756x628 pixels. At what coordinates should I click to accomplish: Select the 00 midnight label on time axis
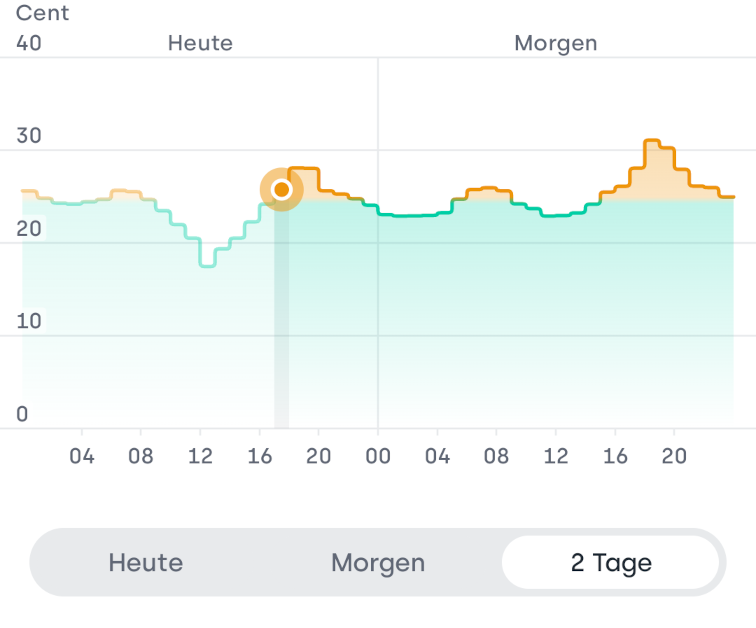coord(378,457)
